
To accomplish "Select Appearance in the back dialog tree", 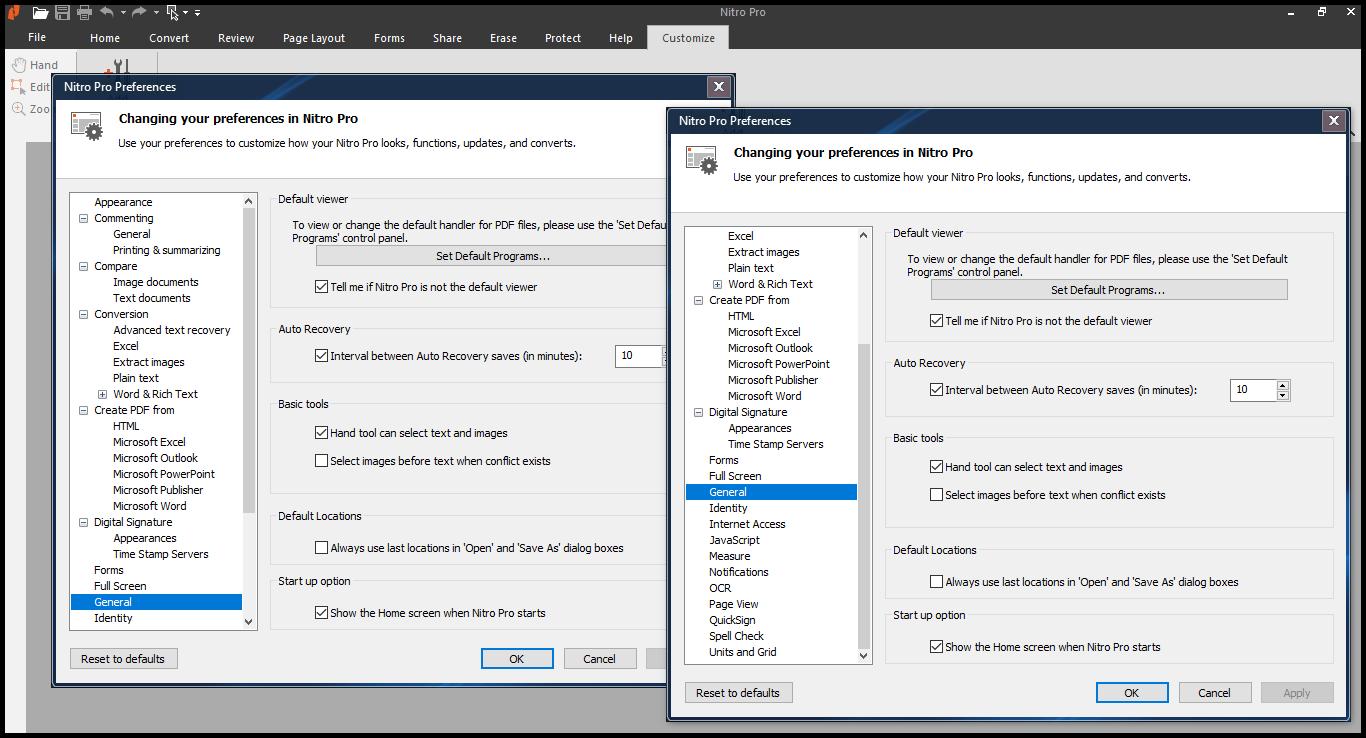I will [x=123, y=202].
